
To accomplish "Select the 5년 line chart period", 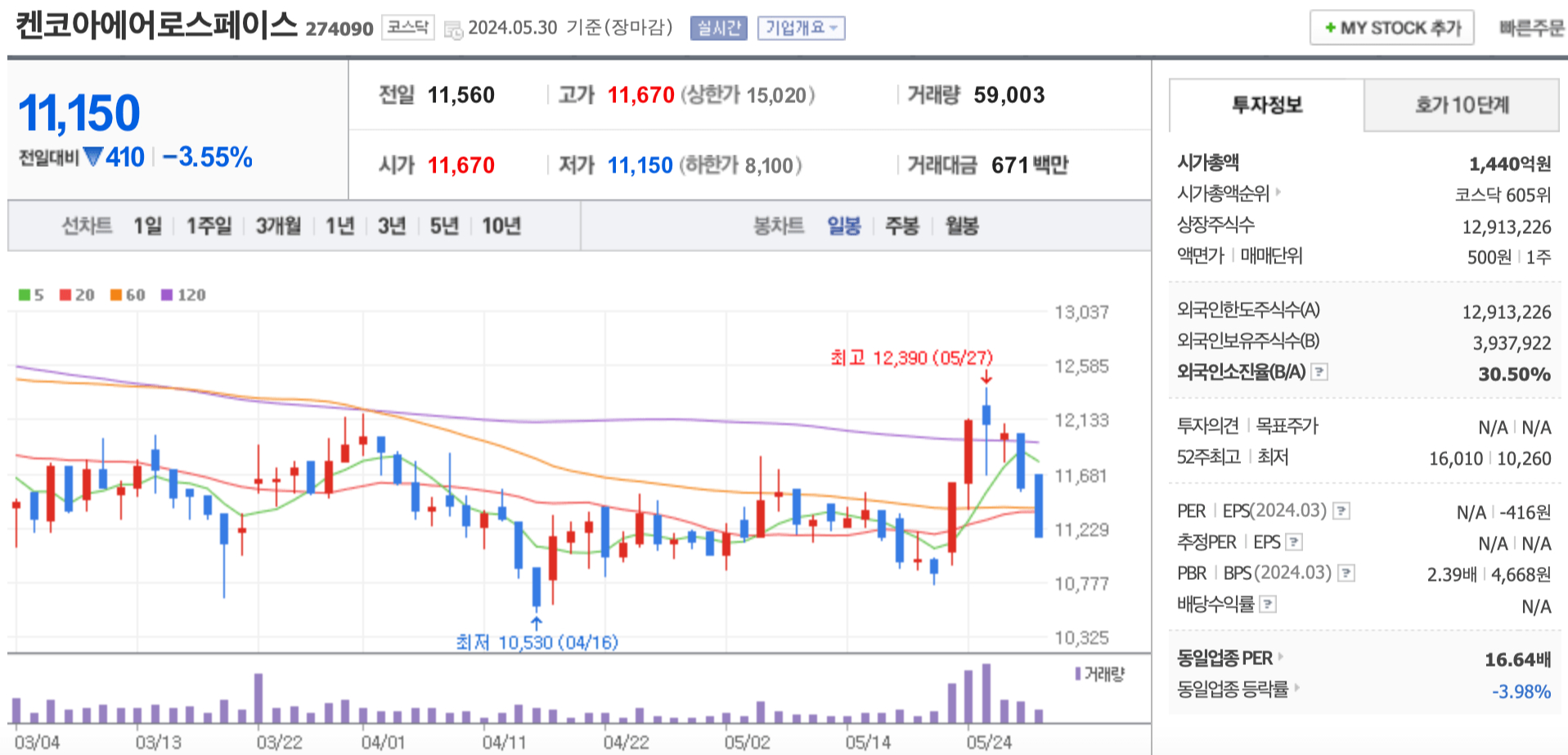I will pos(444,226).
